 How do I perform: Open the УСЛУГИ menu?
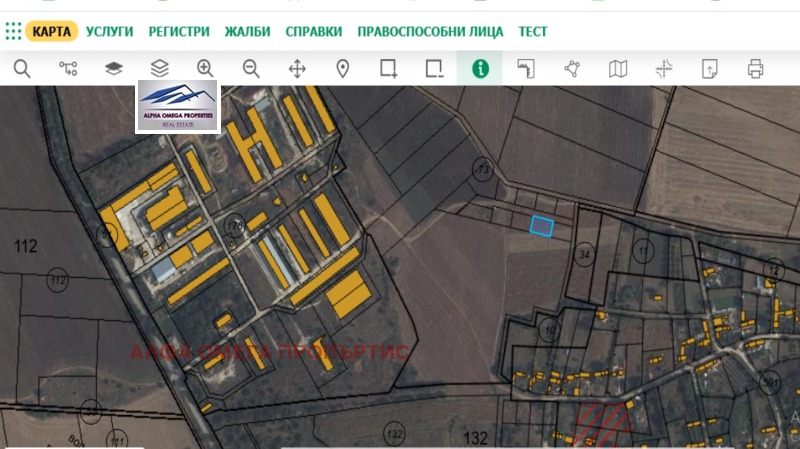[110, 31]
